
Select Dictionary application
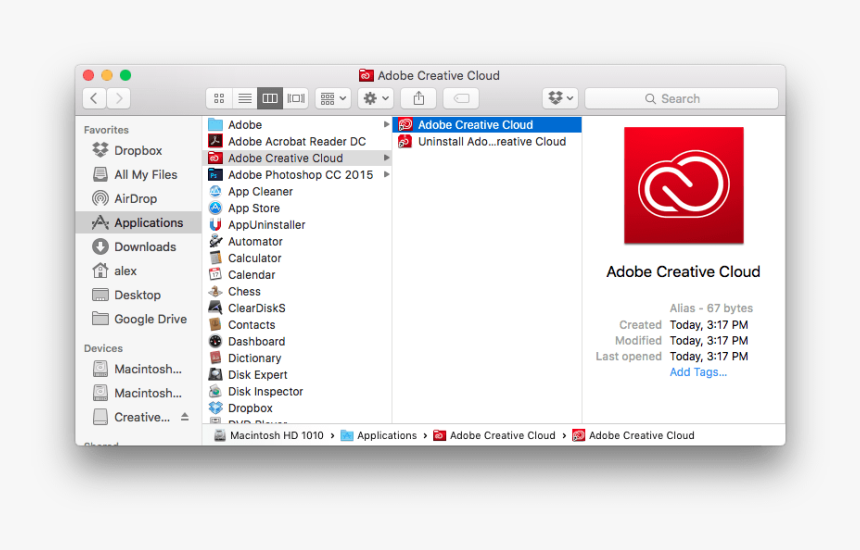click(296, 358)
